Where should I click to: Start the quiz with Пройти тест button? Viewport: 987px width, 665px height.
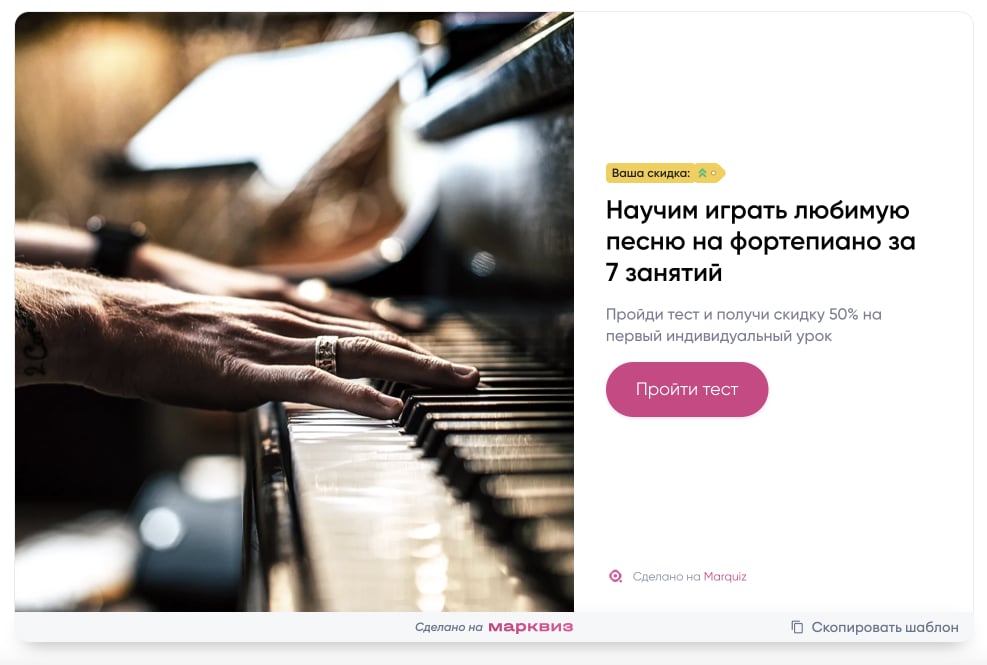point(687,389)
